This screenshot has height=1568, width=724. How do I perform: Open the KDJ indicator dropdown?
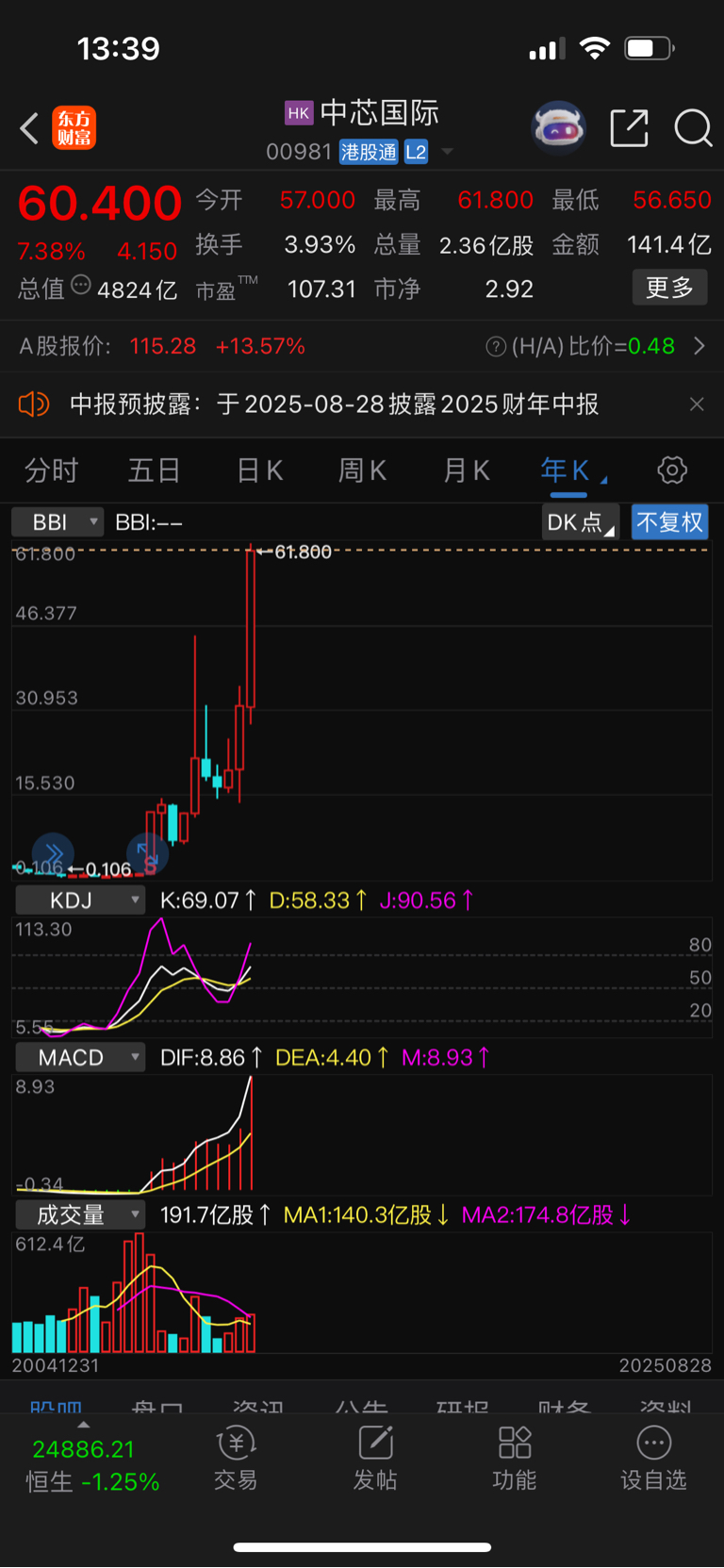[x=80, y=900]
